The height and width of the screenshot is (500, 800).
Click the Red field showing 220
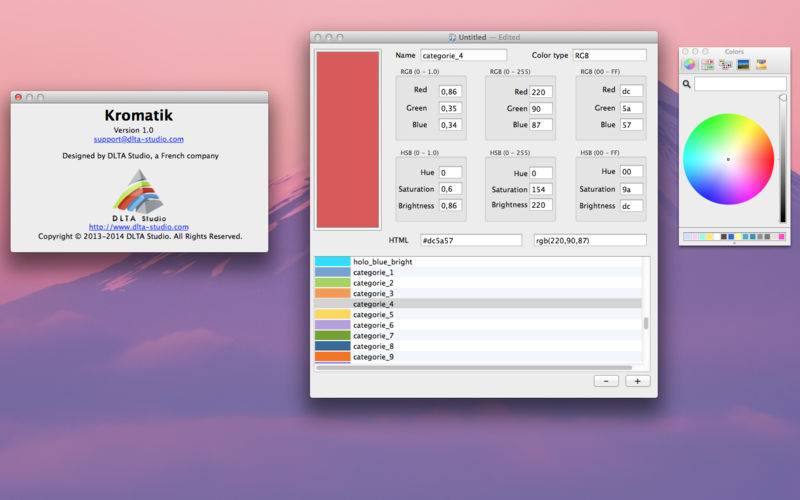(x=541, y=92)
